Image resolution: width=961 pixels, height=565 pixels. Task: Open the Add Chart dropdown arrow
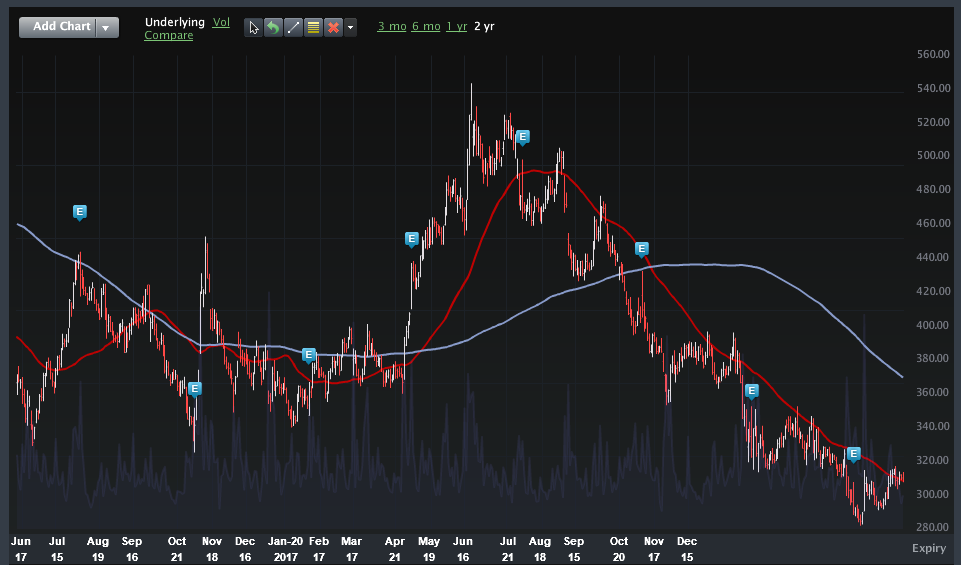tap(107, 28)
